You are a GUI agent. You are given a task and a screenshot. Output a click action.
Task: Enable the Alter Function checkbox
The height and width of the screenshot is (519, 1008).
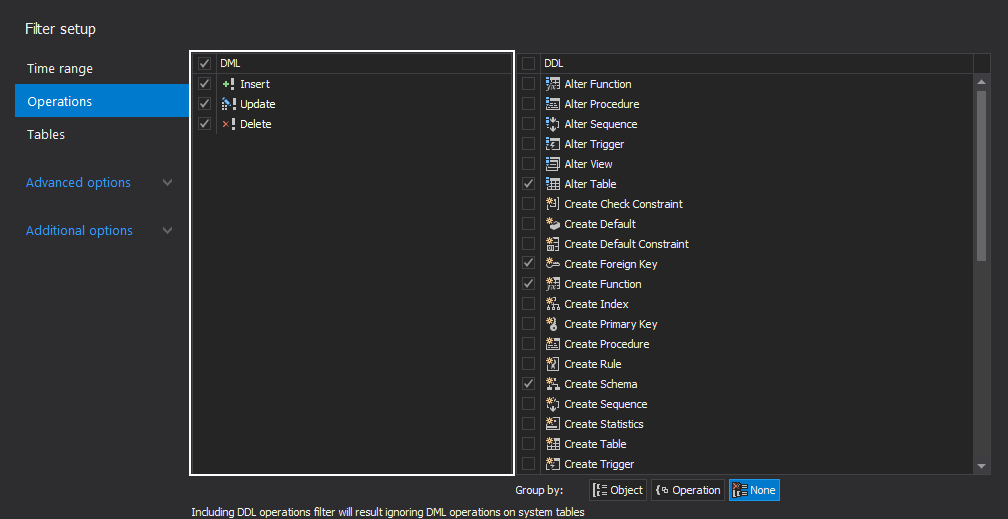pyautogui.click(x=528, y=84)
